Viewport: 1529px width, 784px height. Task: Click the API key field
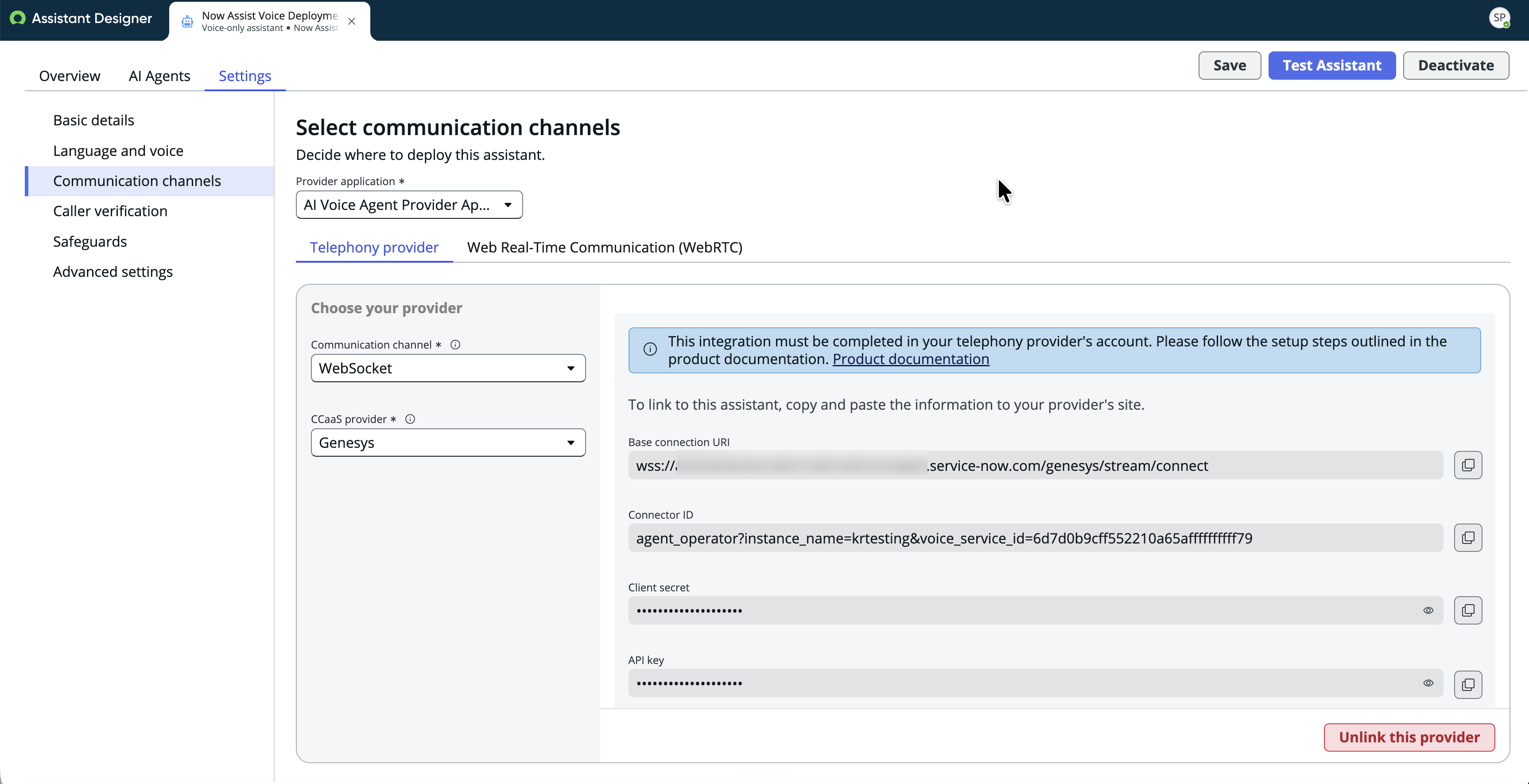(x=1036, y=683)
